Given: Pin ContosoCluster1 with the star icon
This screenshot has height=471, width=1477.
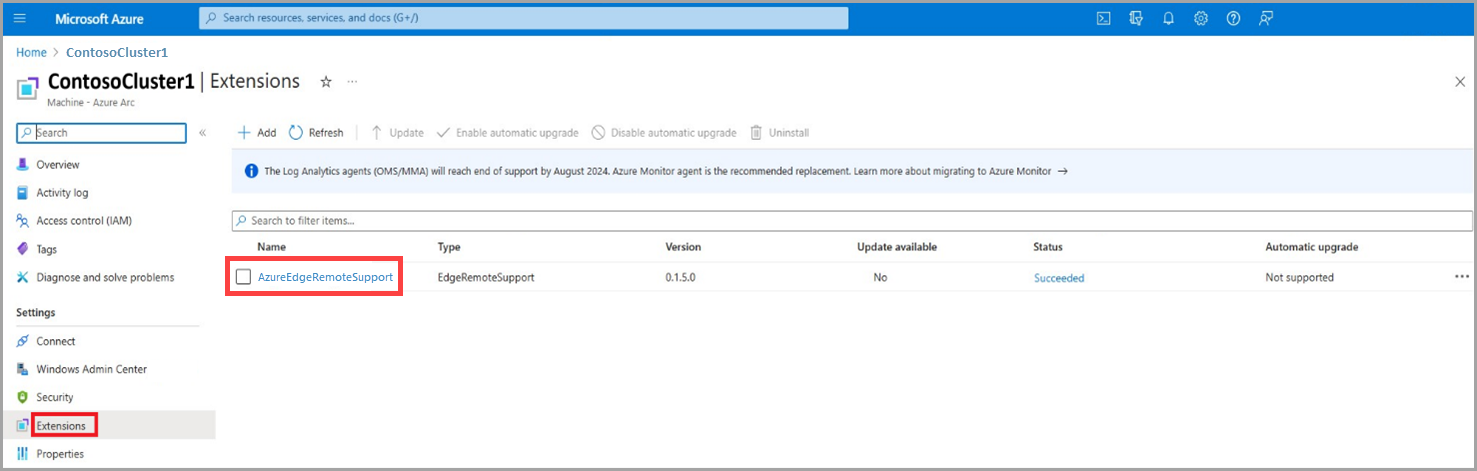Looking at the screenshot, I should 326,82.
